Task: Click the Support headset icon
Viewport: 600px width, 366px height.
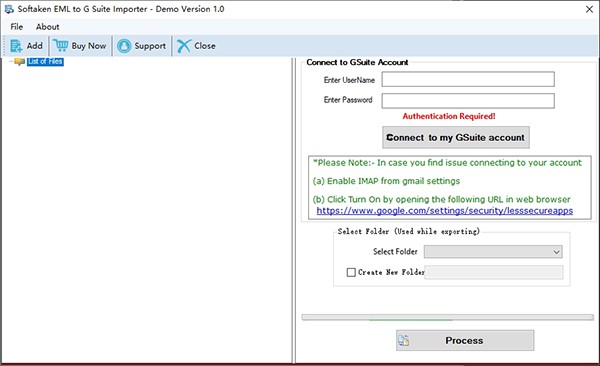Action: tap(124, 46)
